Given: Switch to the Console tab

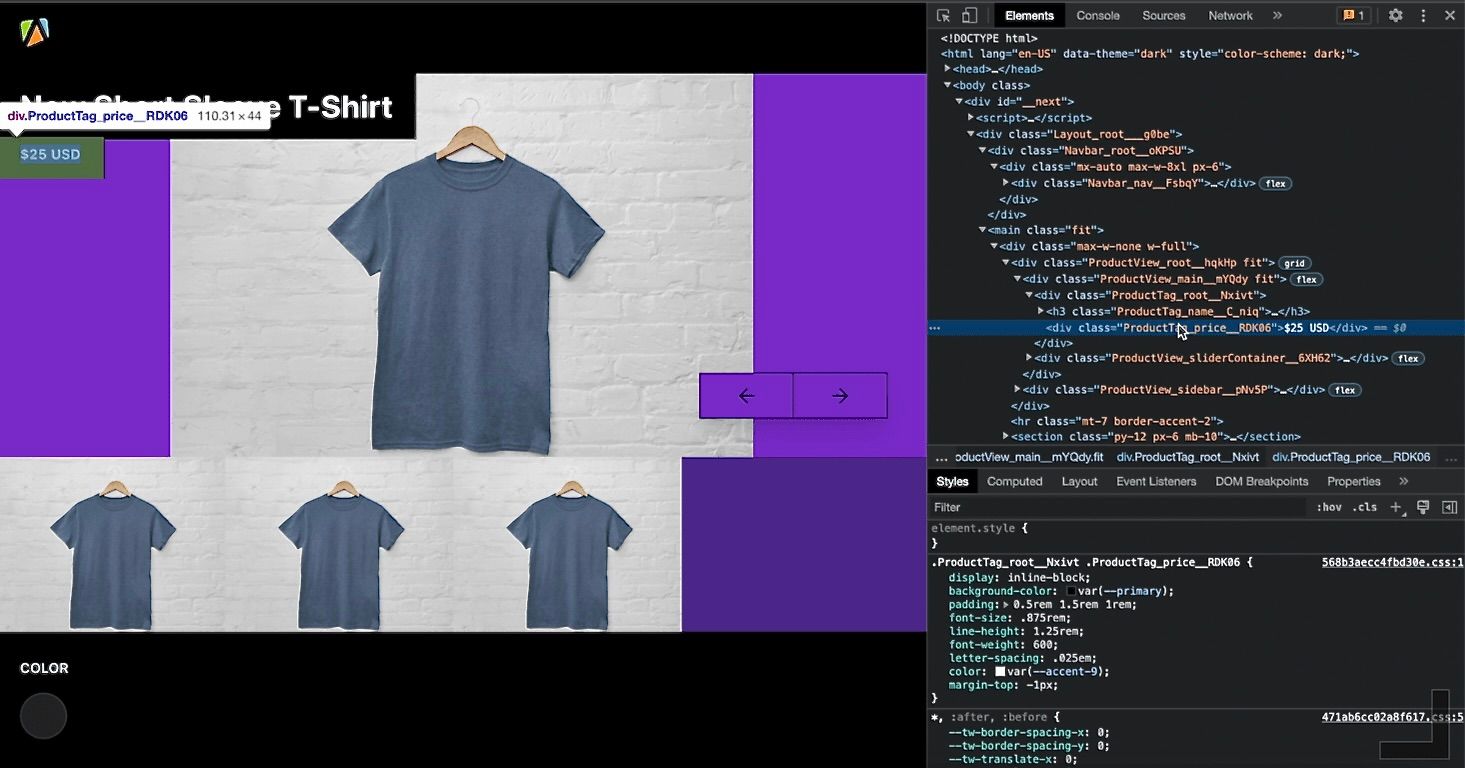Looking at the screenshot, I should pos(1097,15).
